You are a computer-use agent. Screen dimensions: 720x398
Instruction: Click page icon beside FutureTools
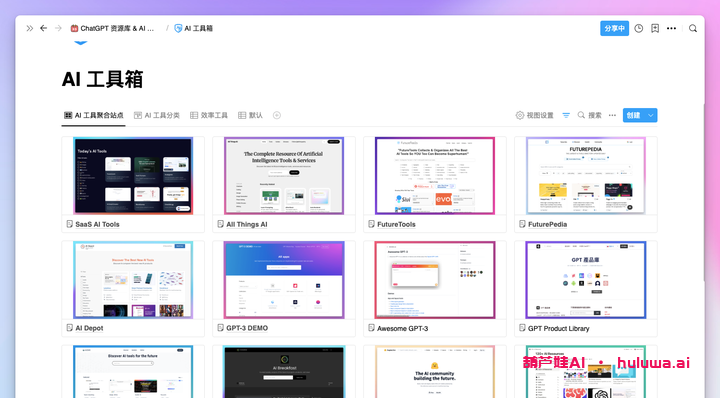[x=371, y=224]
